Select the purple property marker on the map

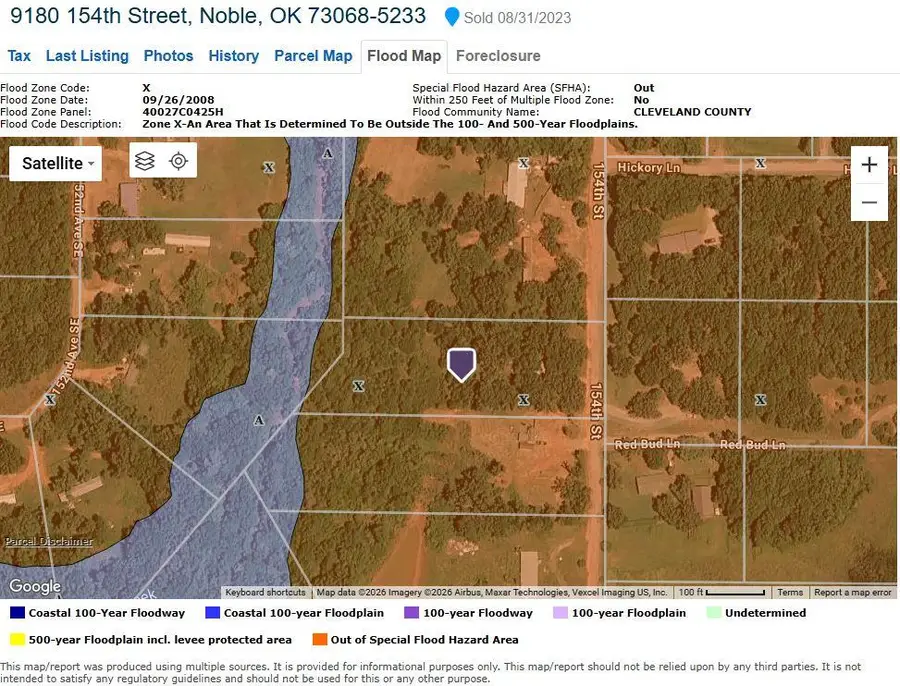[x=461, y=363]
